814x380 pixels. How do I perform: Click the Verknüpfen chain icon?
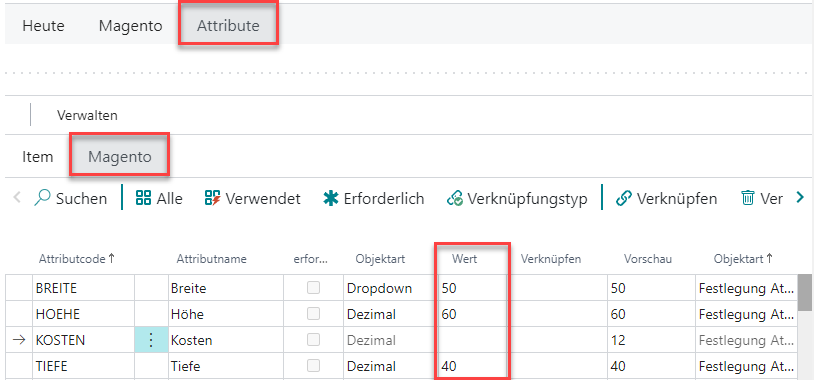[x=623, y=198]
